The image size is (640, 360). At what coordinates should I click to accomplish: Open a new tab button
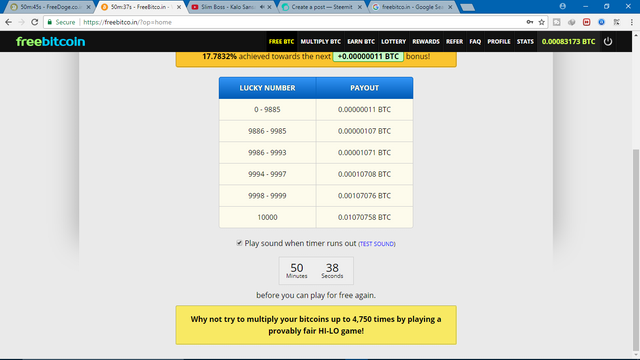pyautogui.click(x=467, y=7)
